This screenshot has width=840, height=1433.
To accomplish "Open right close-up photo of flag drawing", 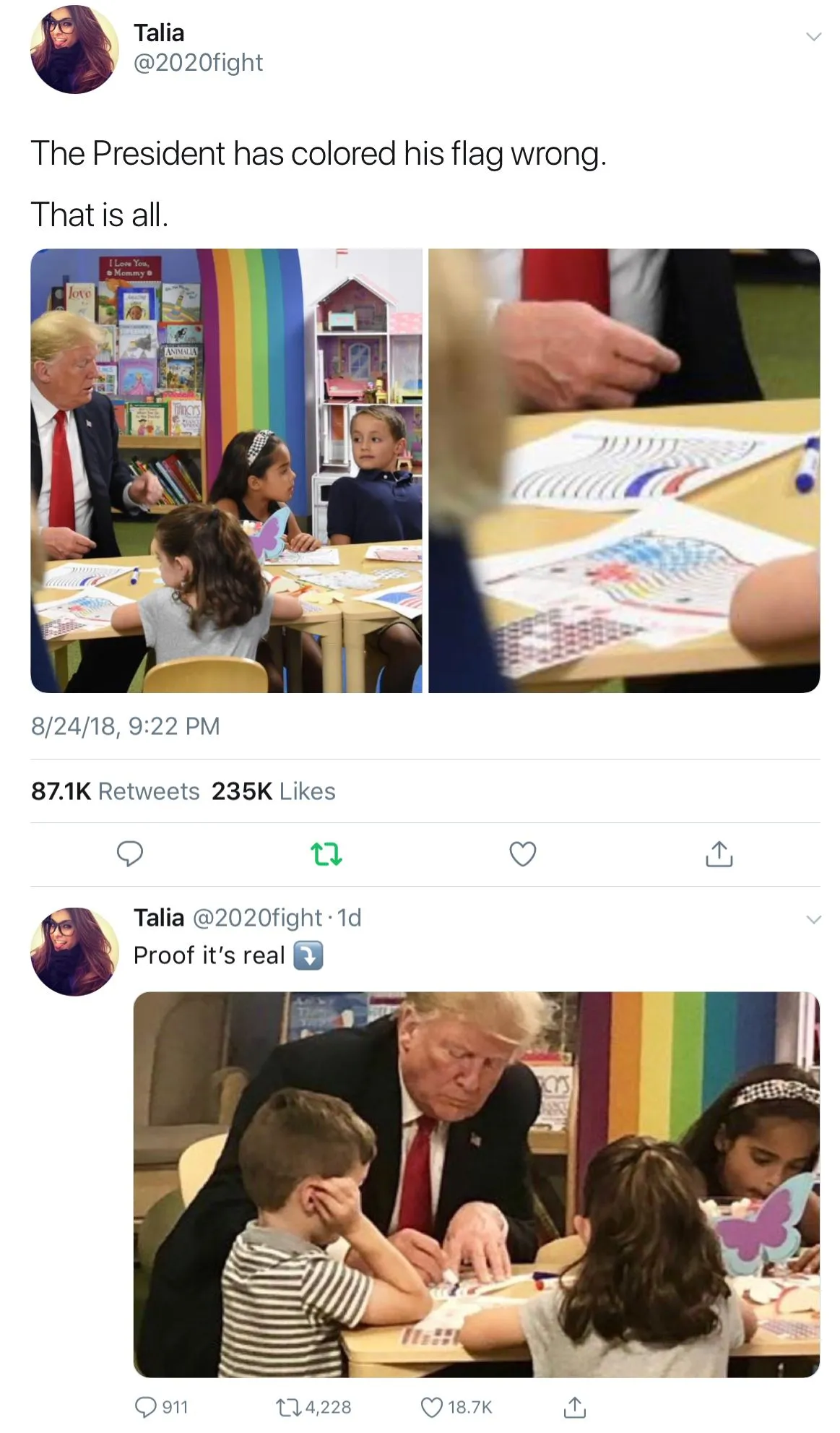I will click(x=624, y=470).
